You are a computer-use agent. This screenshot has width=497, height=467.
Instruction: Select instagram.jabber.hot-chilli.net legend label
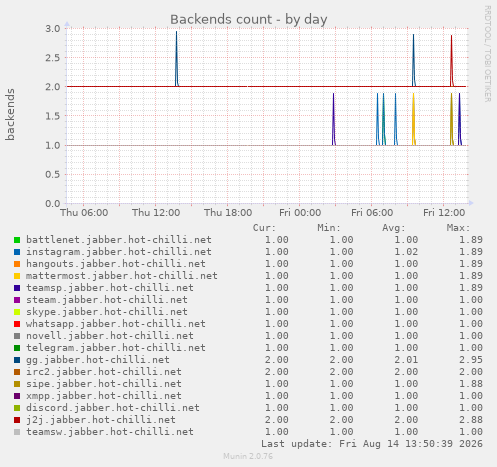(119, 252)
